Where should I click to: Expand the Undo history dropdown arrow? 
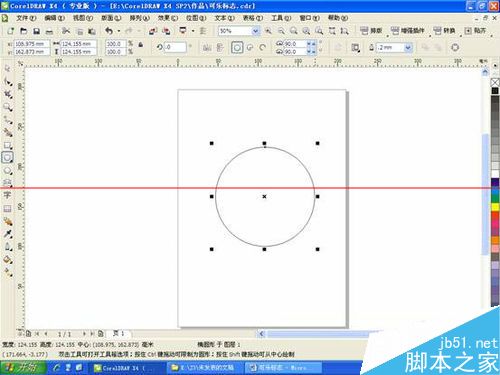point(119,31)
